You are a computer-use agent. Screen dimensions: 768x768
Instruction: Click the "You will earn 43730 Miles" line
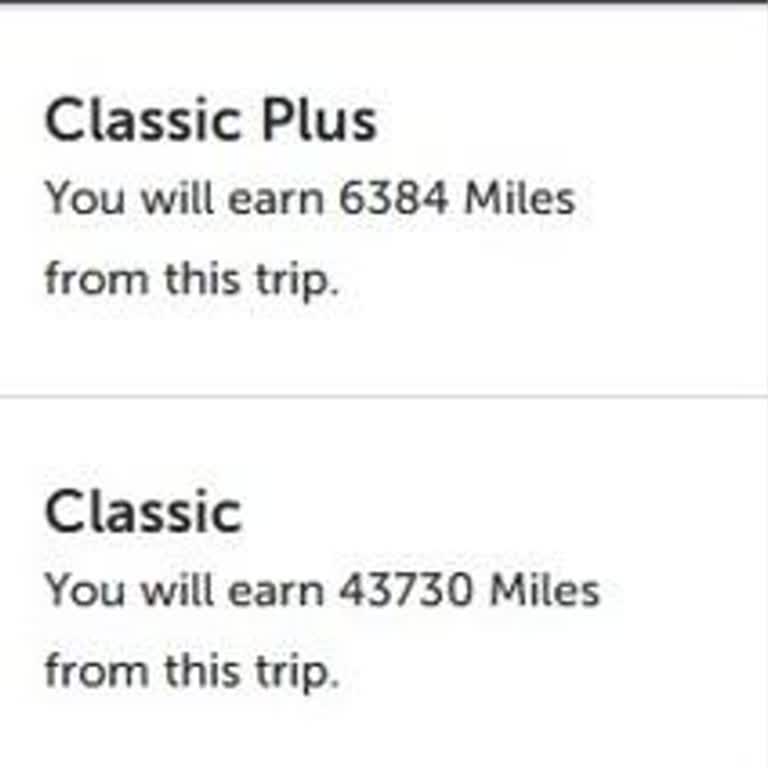[x=322, y=590]
